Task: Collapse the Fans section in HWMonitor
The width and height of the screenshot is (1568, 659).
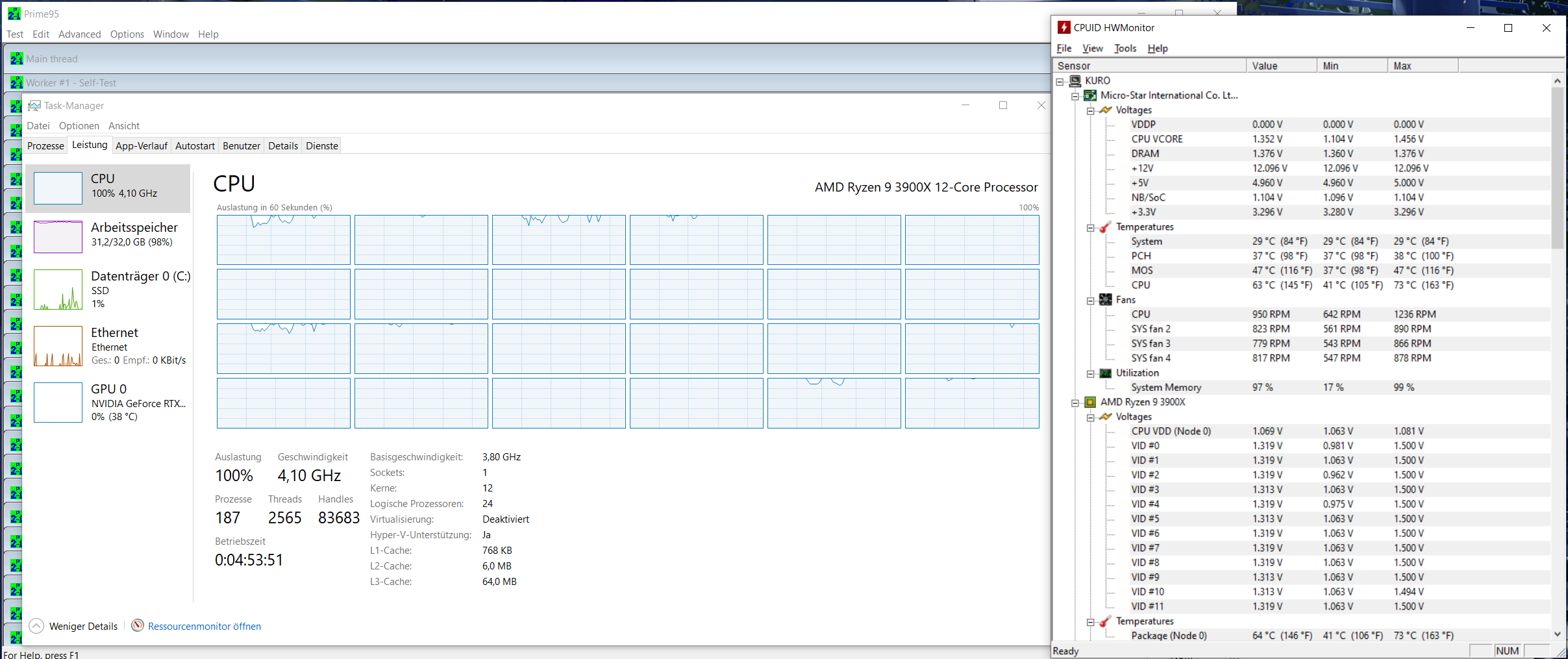Action: (1090, 299)
